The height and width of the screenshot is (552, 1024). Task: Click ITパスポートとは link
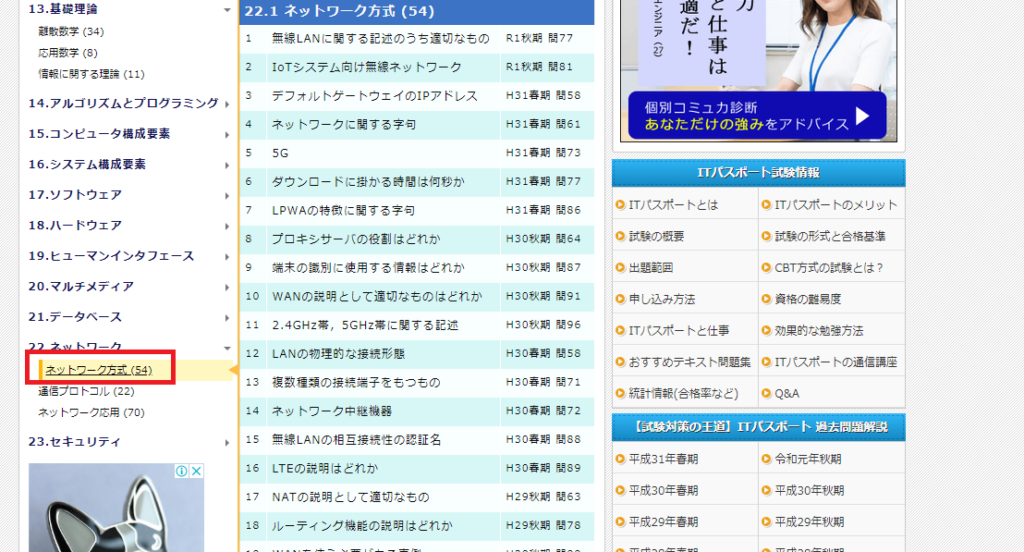point(673,205)
